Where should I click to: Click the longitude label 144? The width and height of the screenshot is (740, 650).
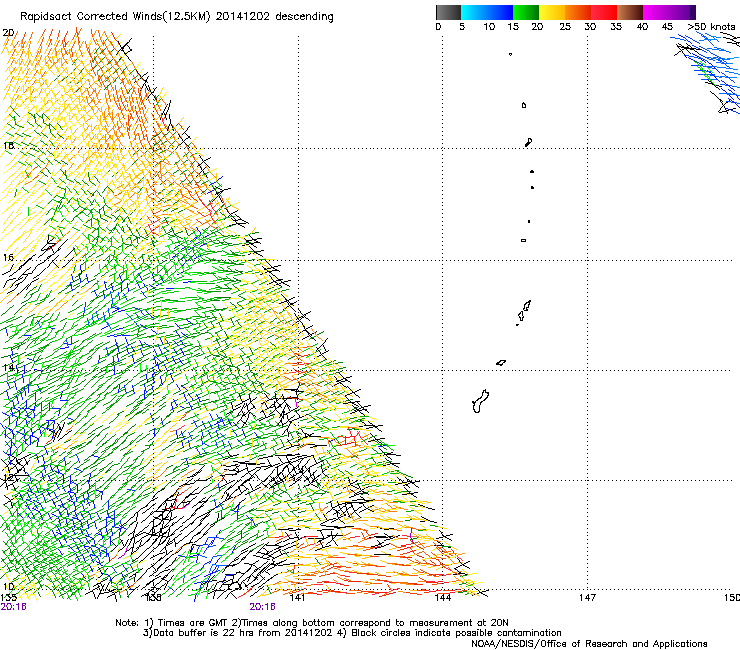[x=442, y=598]
